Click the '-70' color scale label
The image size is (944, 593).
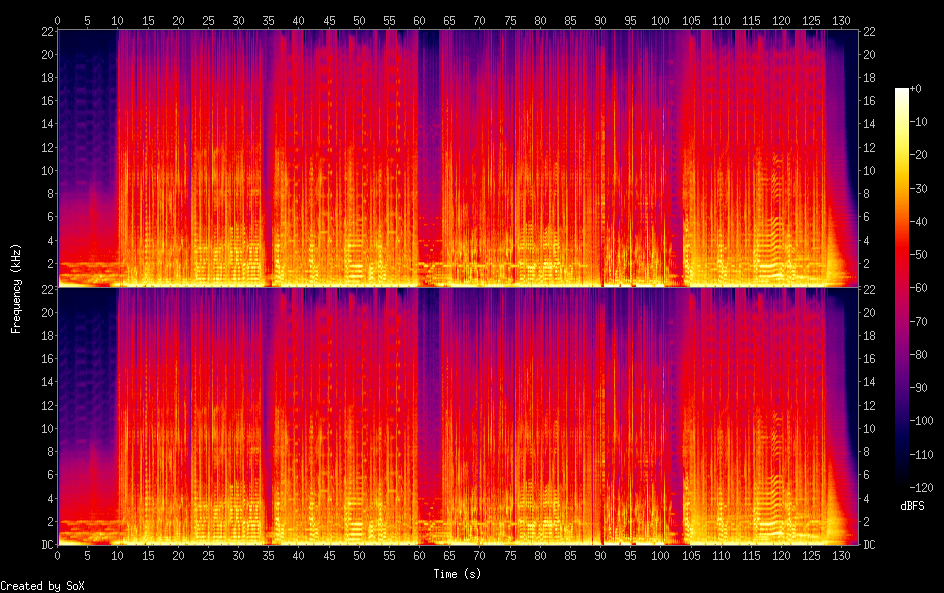918,321
